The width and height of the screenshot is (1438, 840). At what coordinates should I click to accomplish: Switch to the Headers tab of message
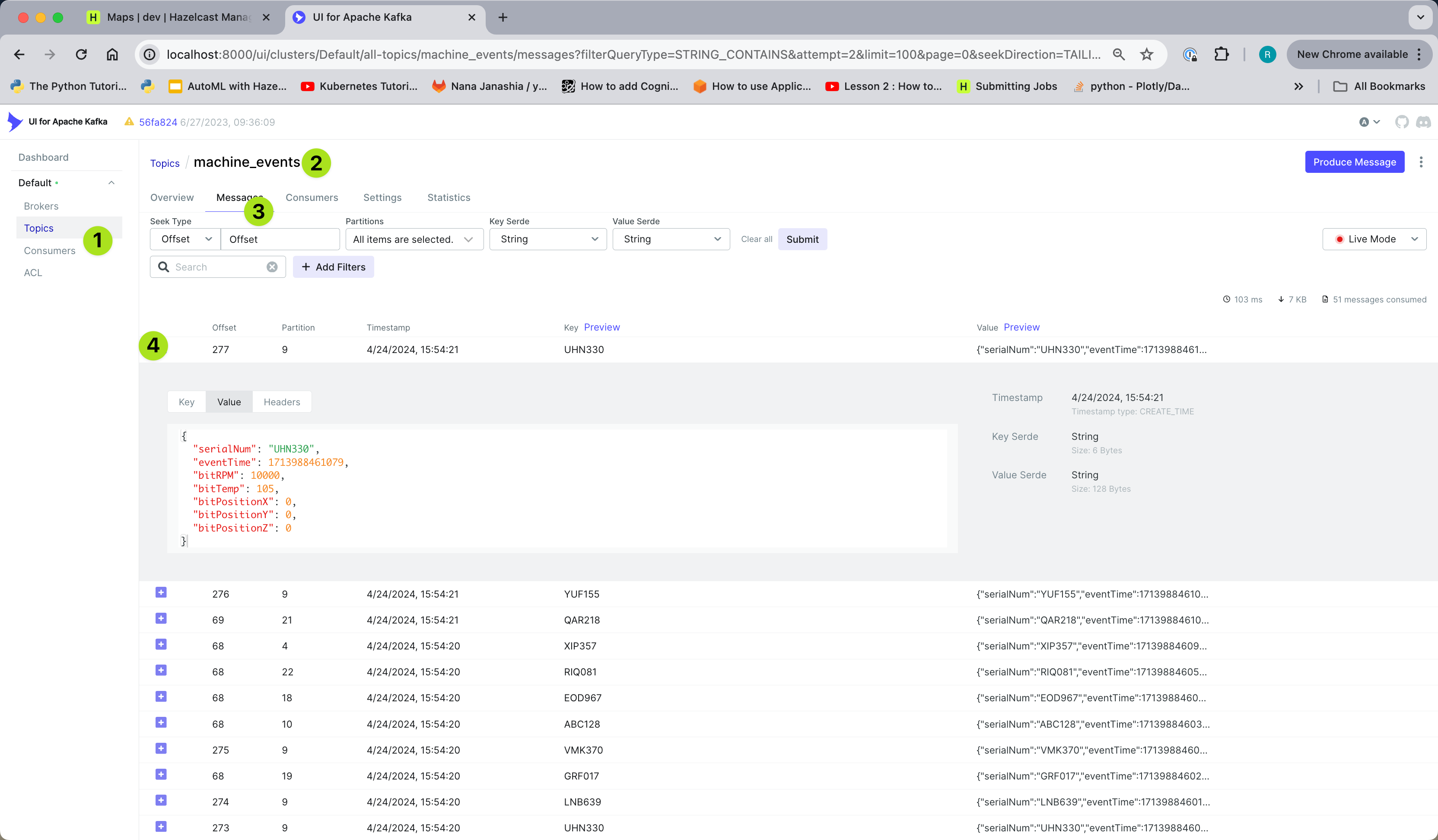tap(281, 402)
